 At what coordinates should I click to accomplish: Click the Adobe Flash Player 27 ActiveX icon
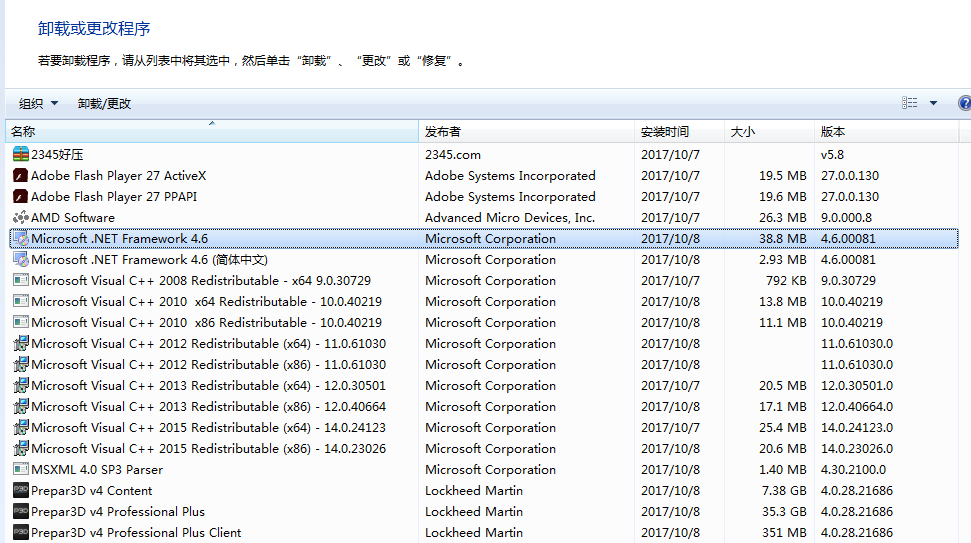pyautogui.click(x=20, y=175)
